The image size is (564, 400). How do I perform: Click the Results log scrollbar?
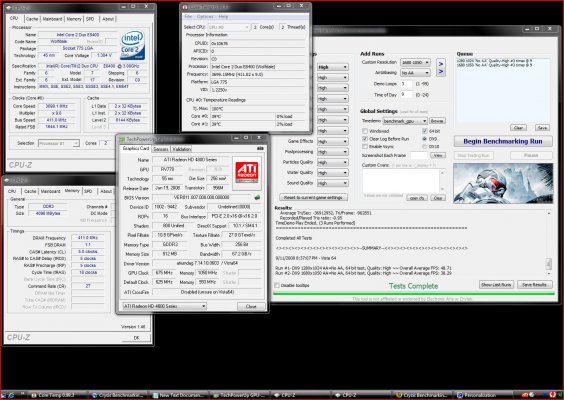point(549,242)
